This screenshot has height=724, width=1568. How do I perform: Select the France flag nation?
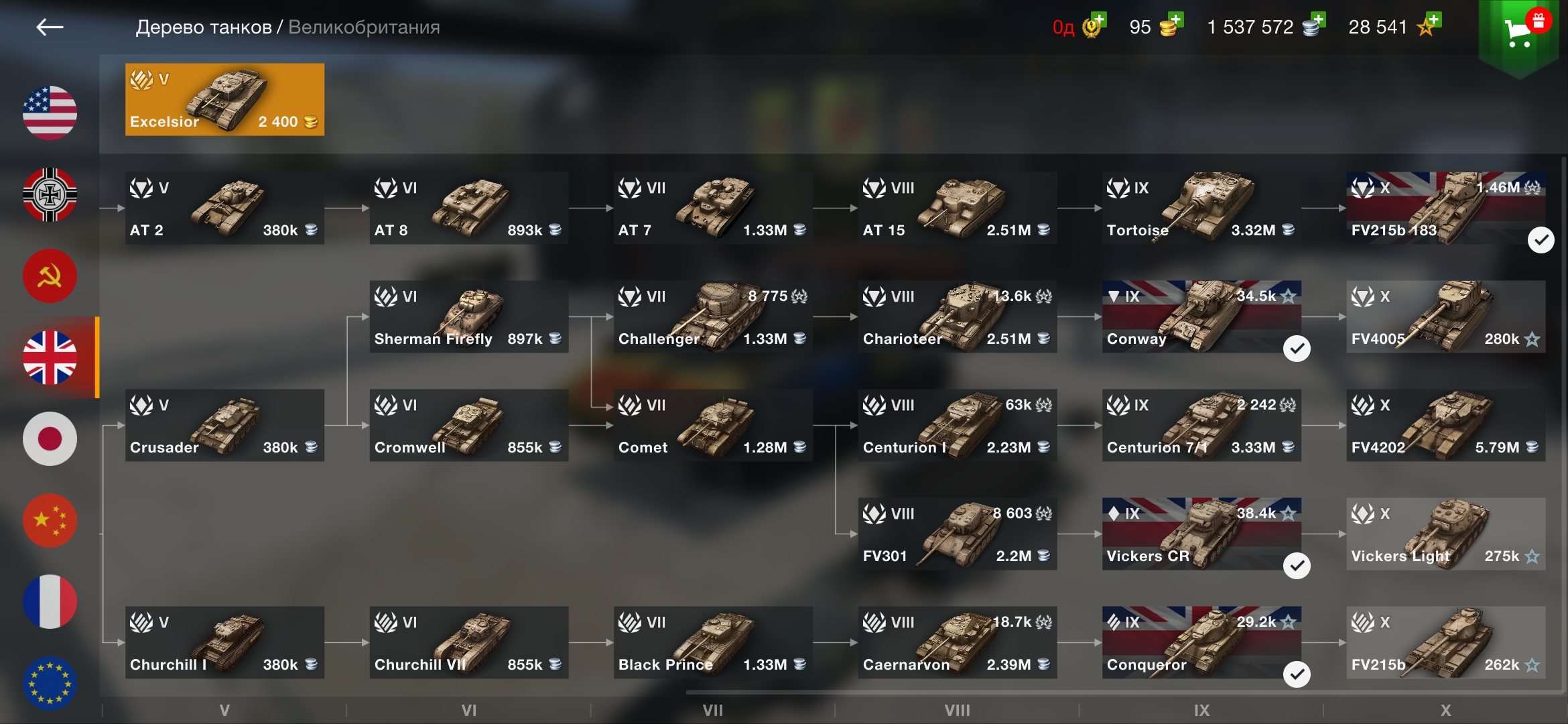50,601
